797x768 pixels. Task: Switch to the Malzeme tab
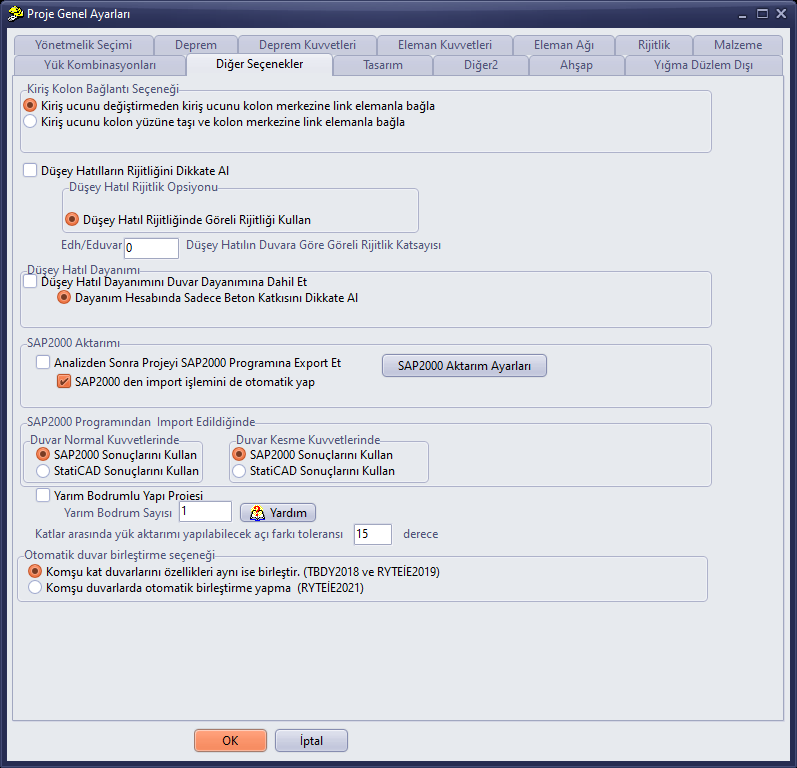tap(738, 45)
